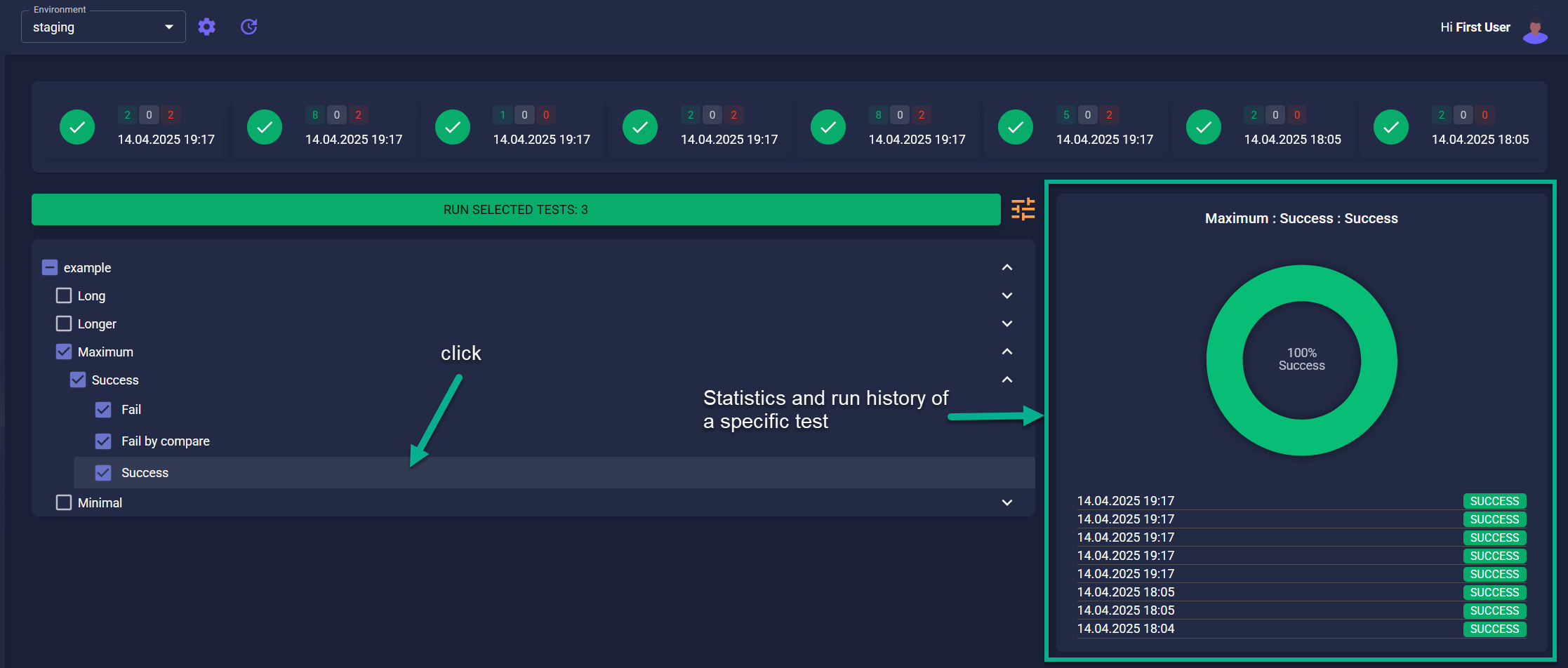Click the user avatar icon
This screenshot has width=1568, height=668.
1535,29
